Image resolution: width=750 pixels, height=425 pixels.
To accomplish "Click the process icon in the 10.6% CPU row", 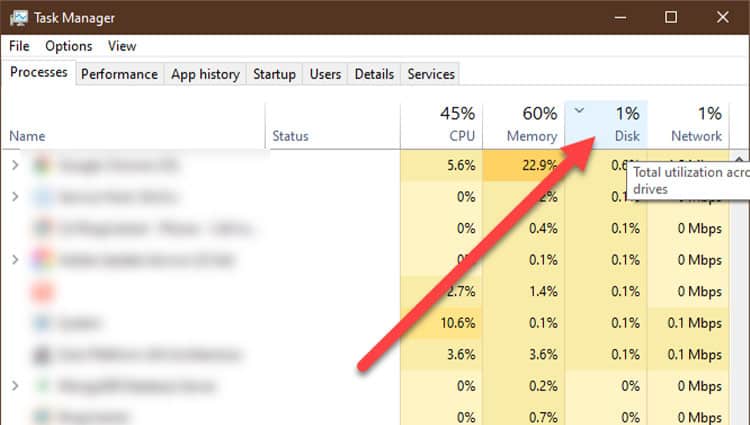I will pos(43,323).
